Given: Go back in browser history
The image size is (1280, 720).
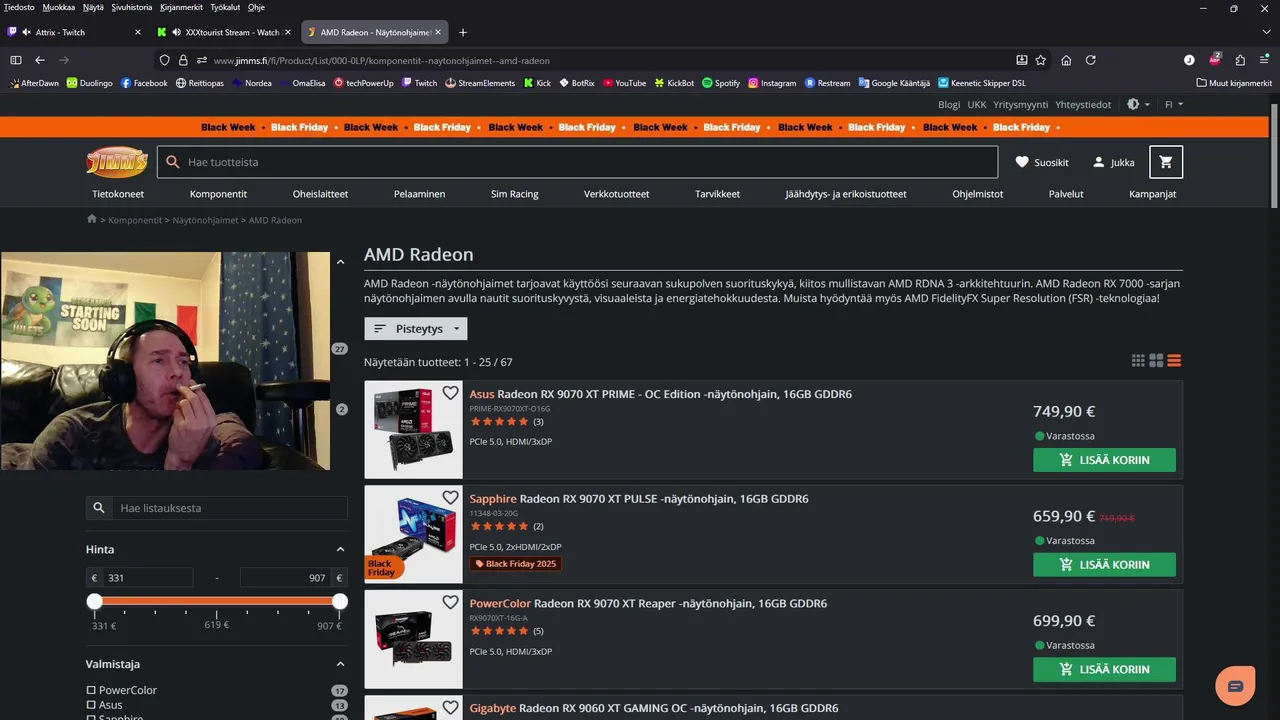Looking at the screenshot, I should click(x=40, y=60).
